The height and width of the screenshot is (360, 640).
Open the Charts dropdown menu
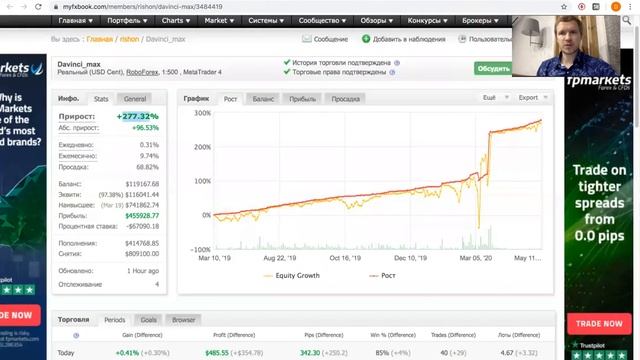(x=176, y=20)
